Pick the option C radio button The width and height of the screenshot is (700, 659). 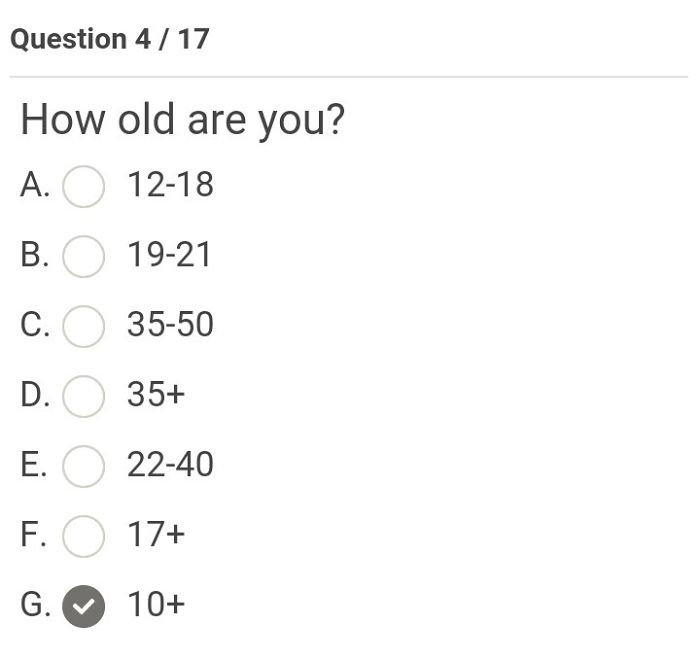pos(84,326)
